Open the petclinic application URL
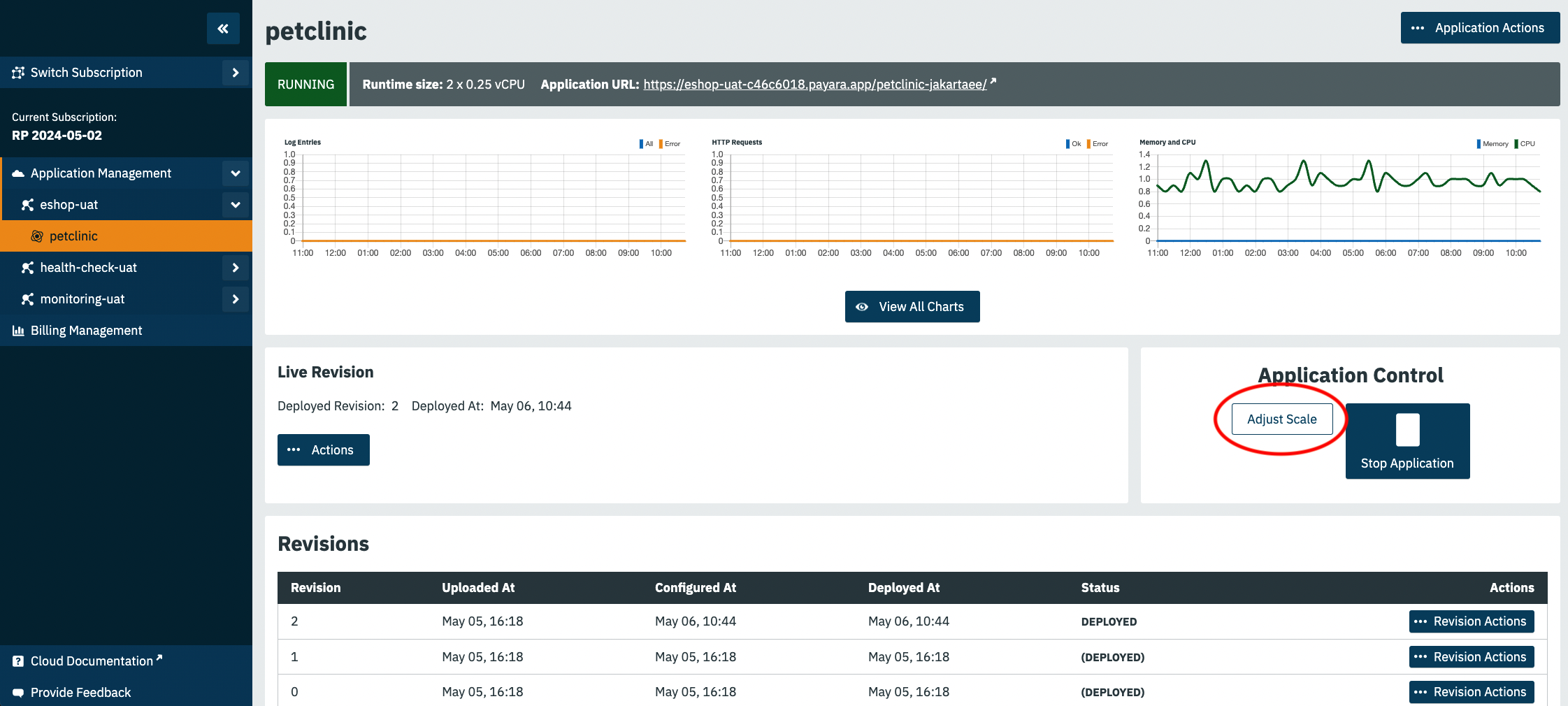 pyautogui.click(x=815, y=85)
